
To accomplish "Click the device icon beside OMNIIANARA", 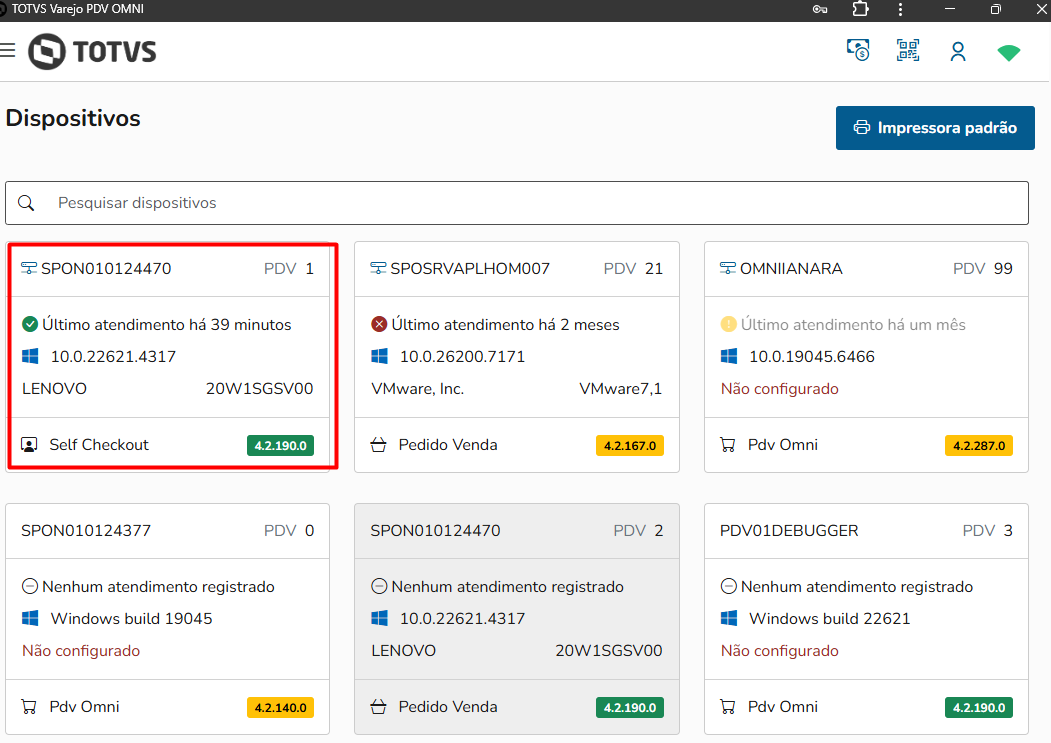I will pyautogui.click(x=727, y=268).
